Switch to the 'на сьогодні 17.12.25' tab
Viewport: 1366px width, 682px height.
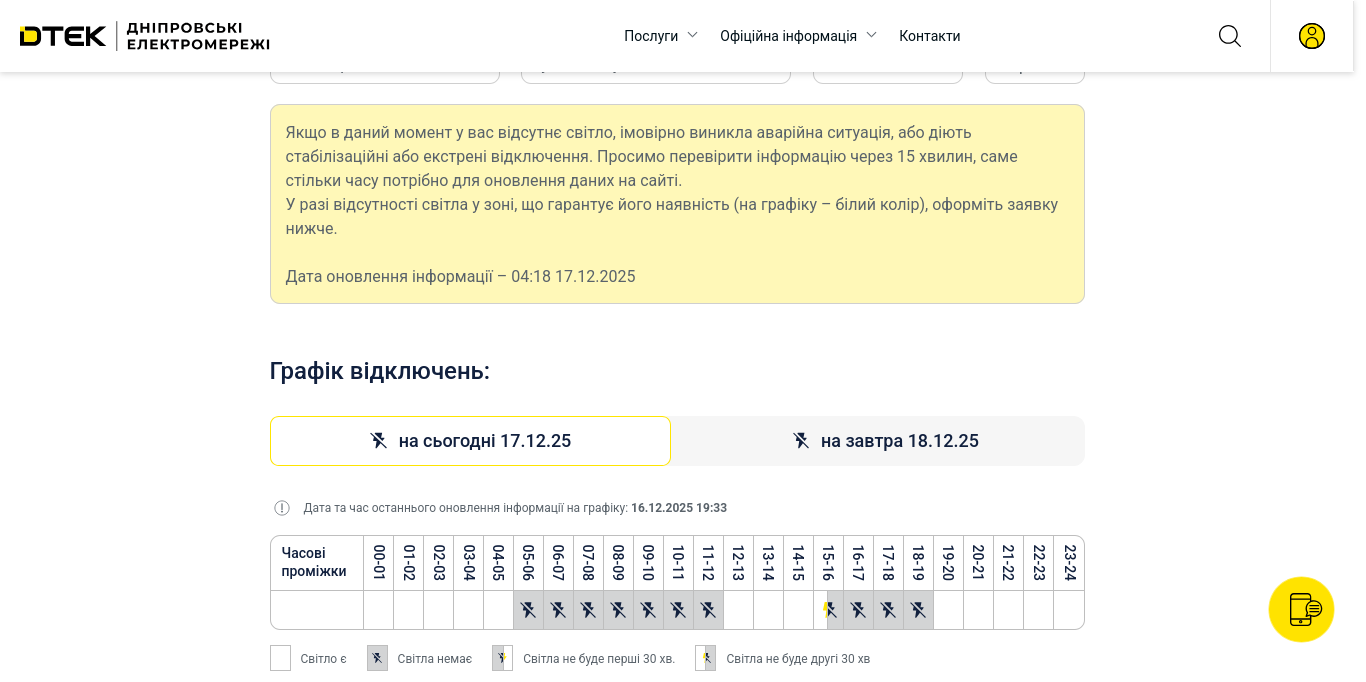470,441
